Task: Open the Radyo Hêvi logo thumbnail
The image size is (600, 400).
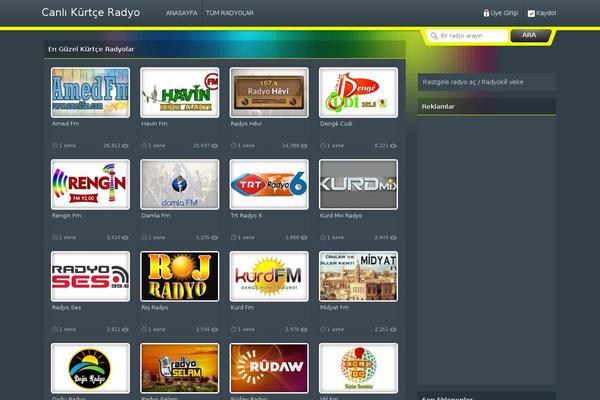Action: [269, 93]
